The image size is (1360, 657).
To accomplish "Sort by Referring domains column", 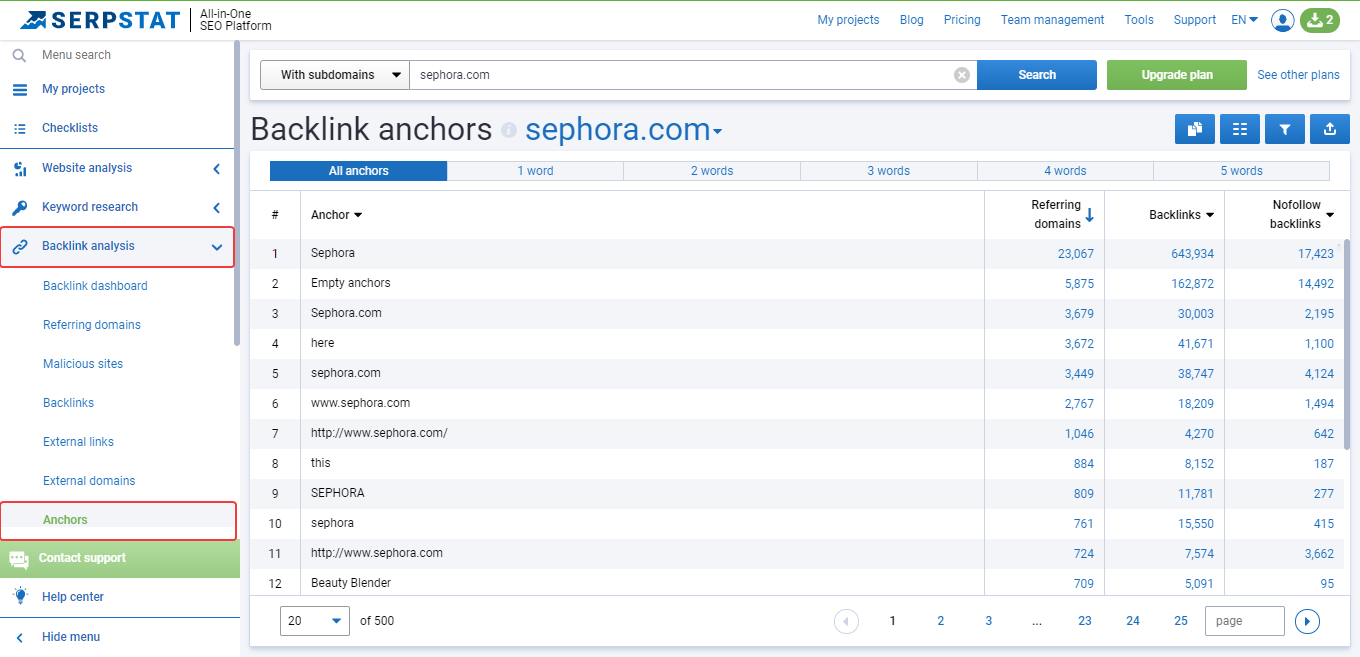I will coord(1062,214).
